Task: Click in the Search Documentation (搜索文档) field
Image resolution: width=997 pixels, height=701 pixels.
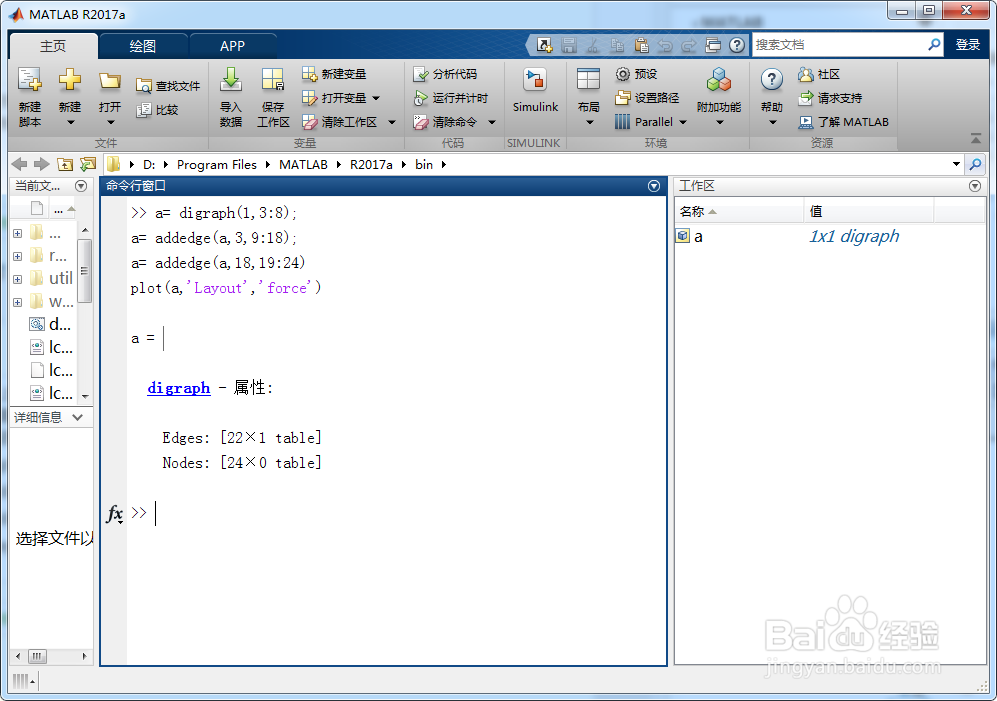Action: click(839, 45)
